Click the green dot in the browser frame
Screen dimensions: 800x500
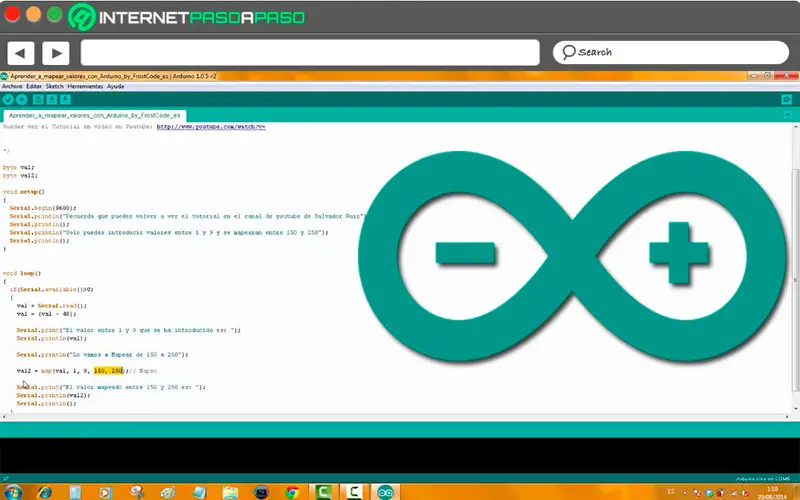tap(55, 14)
